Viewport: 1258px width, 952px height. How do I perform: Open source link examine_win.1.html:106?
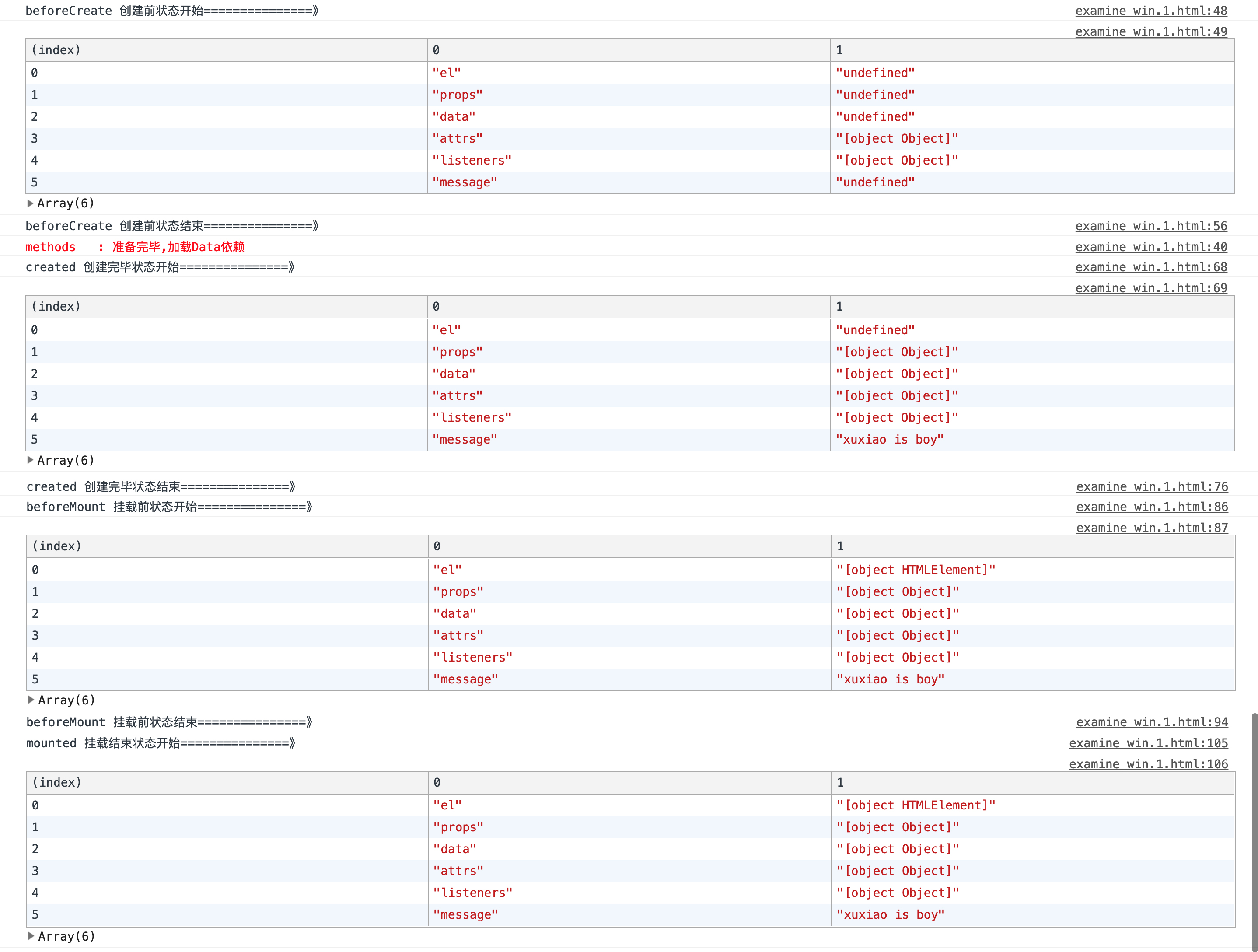1148,764
